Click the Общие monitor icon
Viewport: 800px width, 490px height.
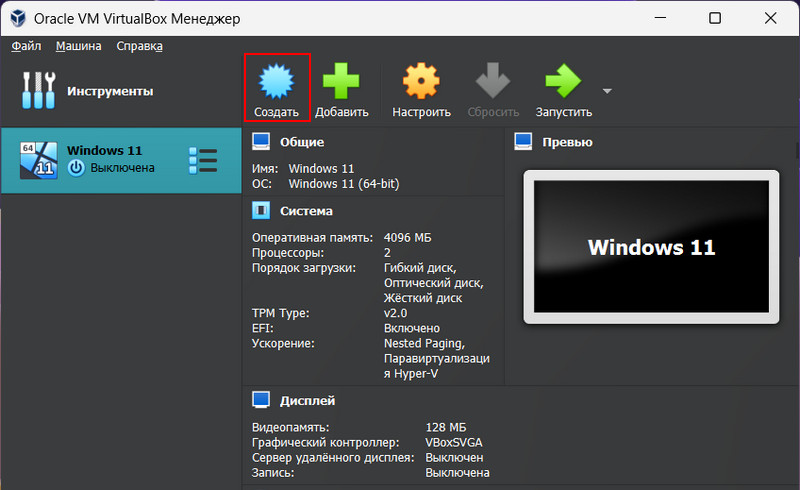pyautogui.click(x=261, y=141)
